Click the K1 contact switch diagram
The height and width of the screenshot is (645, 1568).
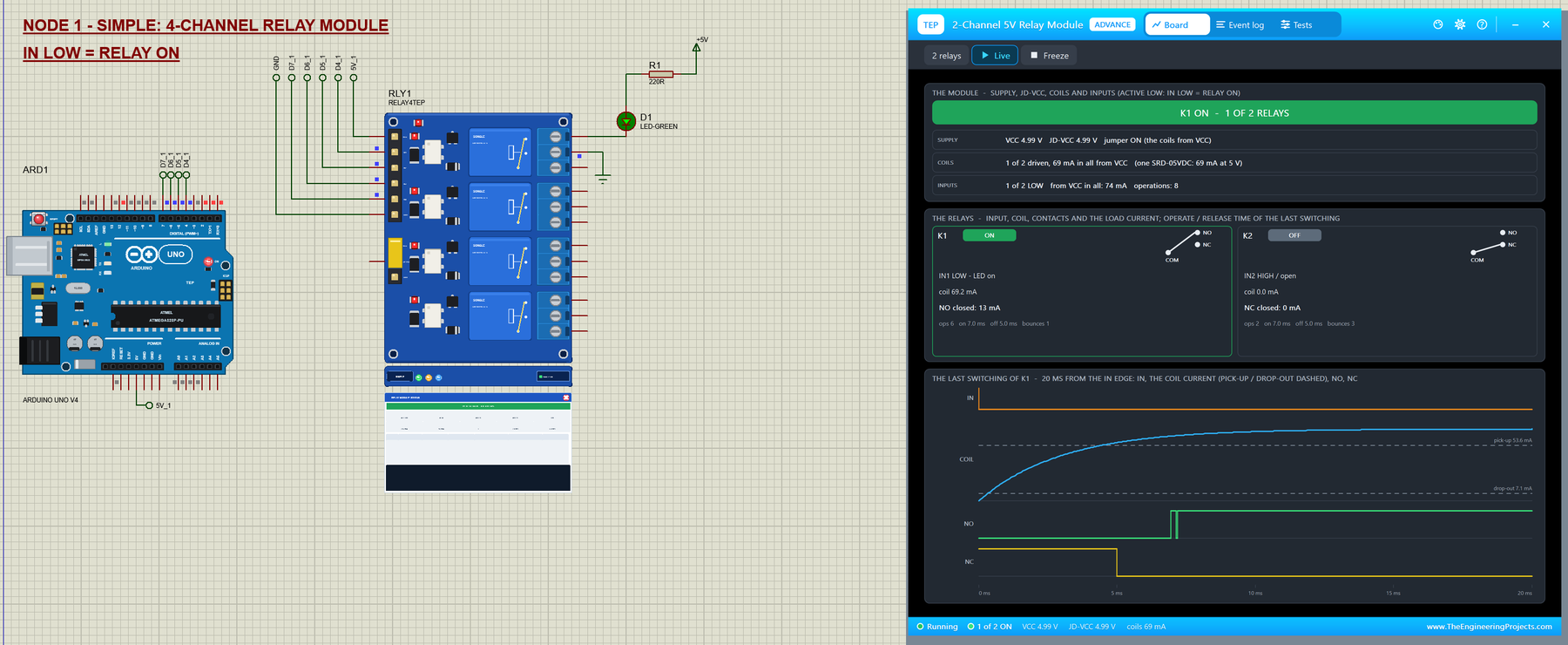coord(1188,246)
